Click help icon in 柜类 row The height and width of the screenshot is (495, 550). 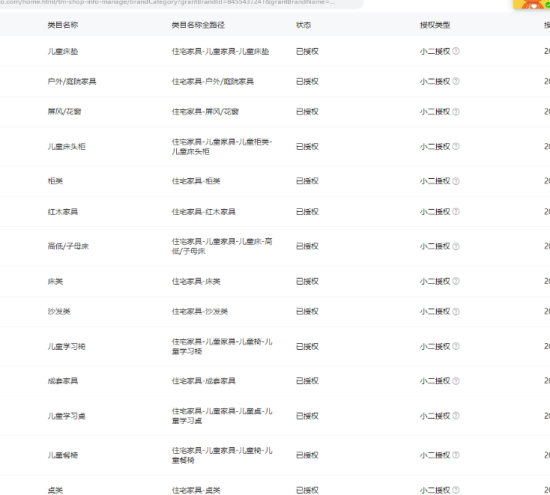pos(456,181)
